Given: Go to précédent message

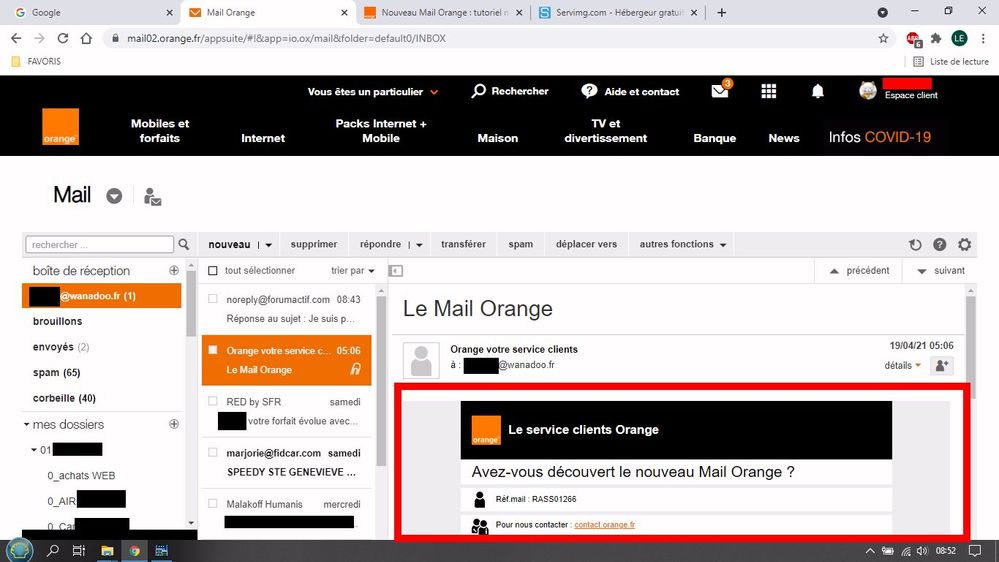Looking at the screenshot, I should pyautogui.click(x=859, y=271).
